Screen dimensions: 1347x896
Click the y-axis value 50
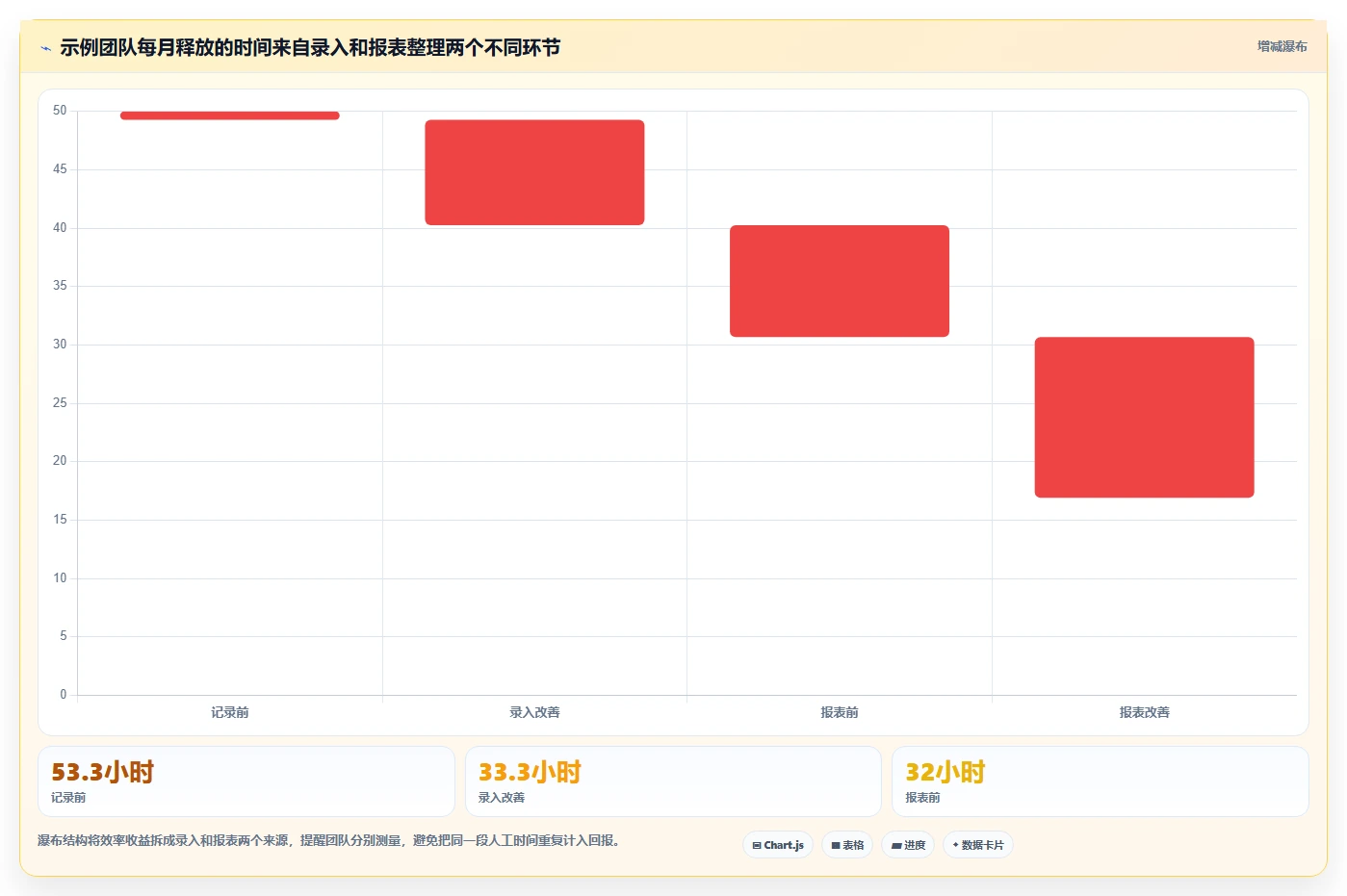(x=60, y=111)
